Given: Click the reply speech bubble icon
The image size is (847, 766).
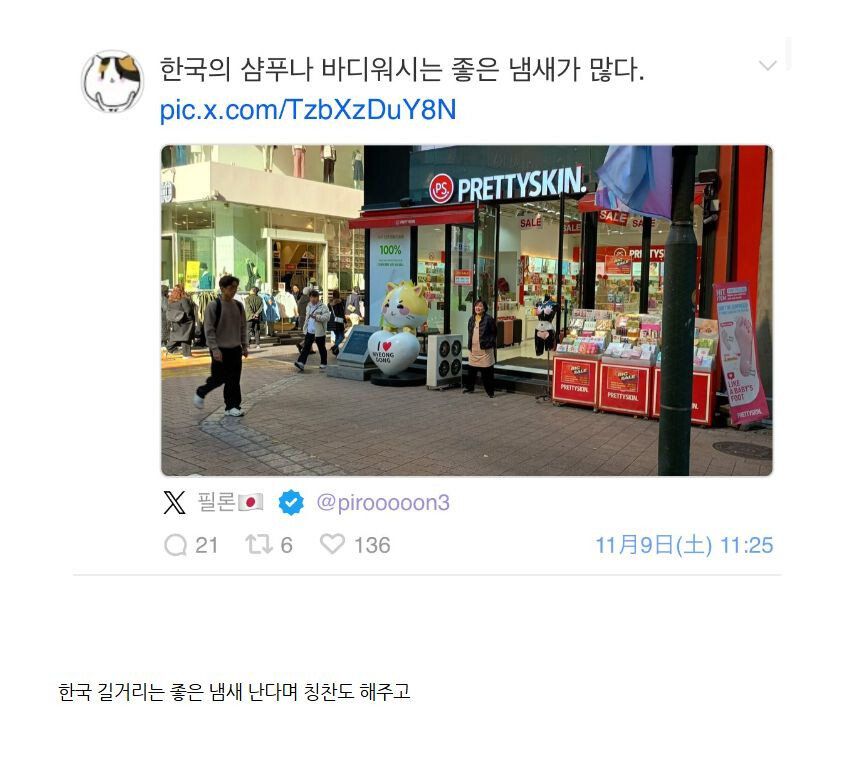Looking at the screenshot, I should pos(175,545).
